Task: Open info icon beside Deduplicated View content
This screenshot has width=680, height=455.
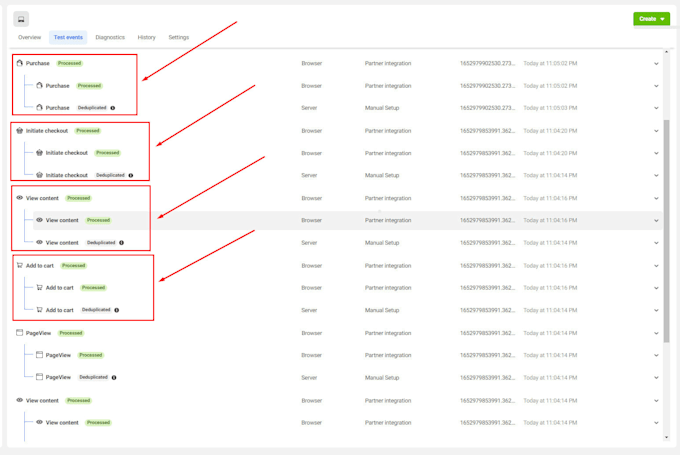Action: pyautogui.click(x=122, y=243)
